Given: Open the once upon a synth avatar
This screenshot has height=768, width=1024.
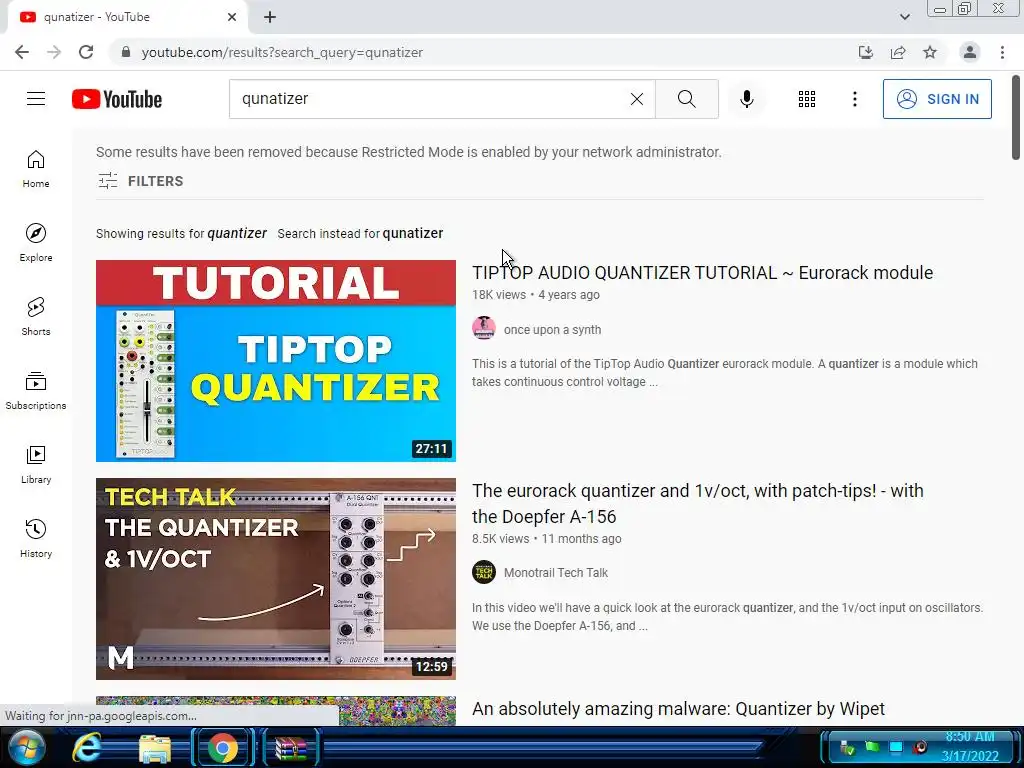Looking at the screenshot, I should pos(484,328).
